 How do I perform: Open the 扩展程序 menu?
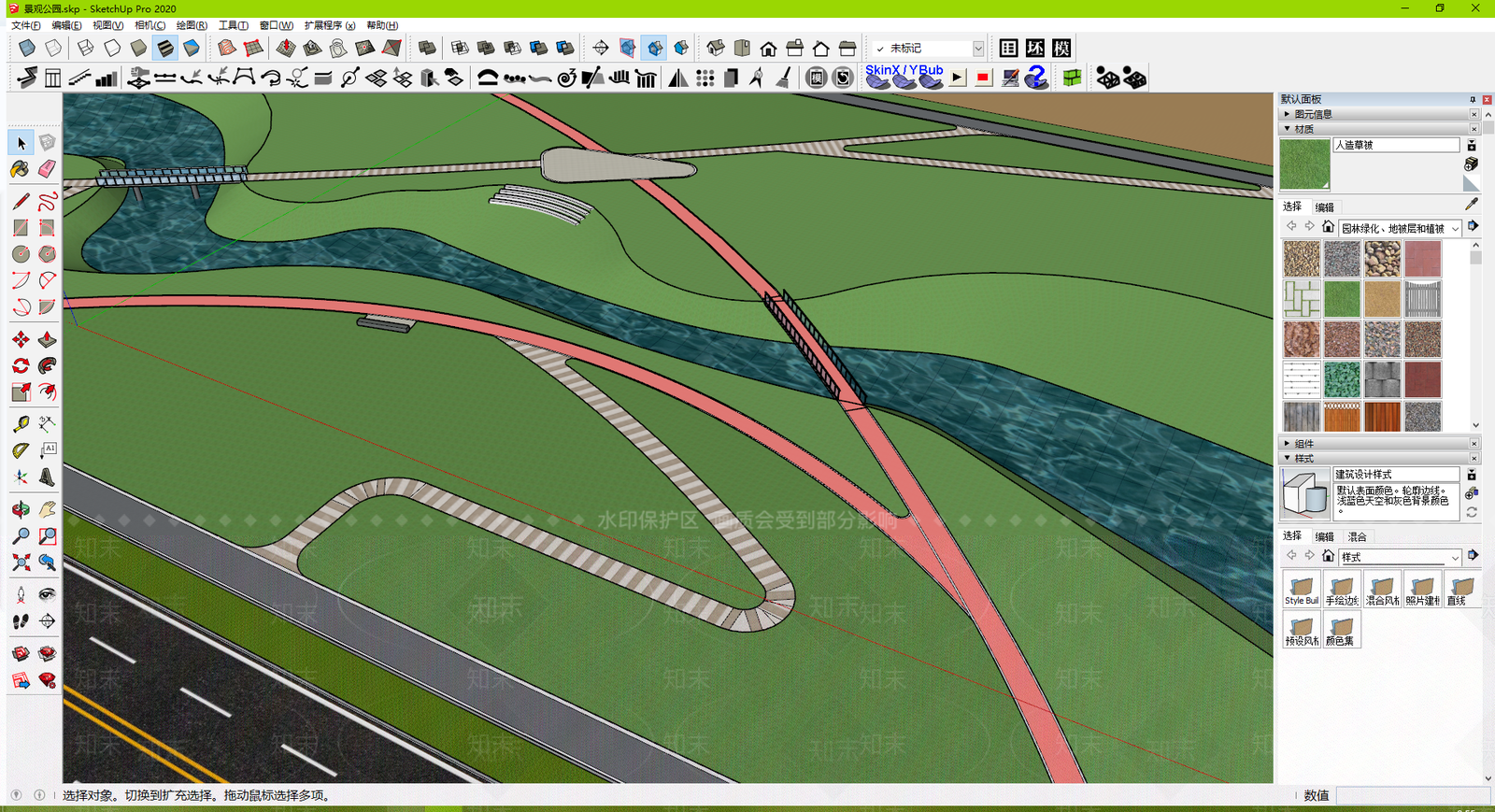coord(329,25)
